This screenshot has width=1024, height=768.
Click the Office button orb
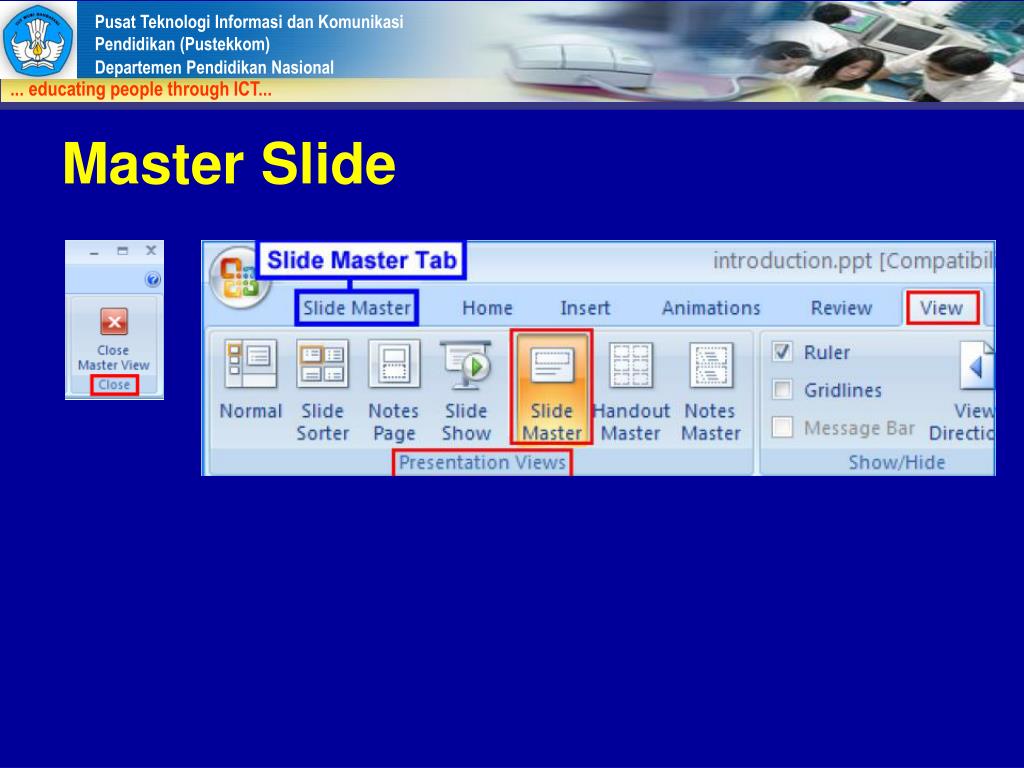coord(238,278)
